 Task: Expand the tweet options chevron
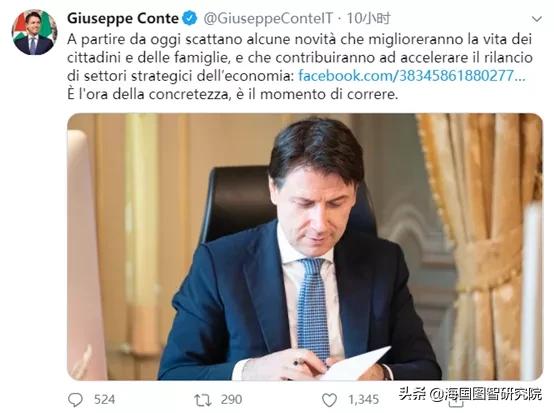pyautogui.click(x=537, y=19)
